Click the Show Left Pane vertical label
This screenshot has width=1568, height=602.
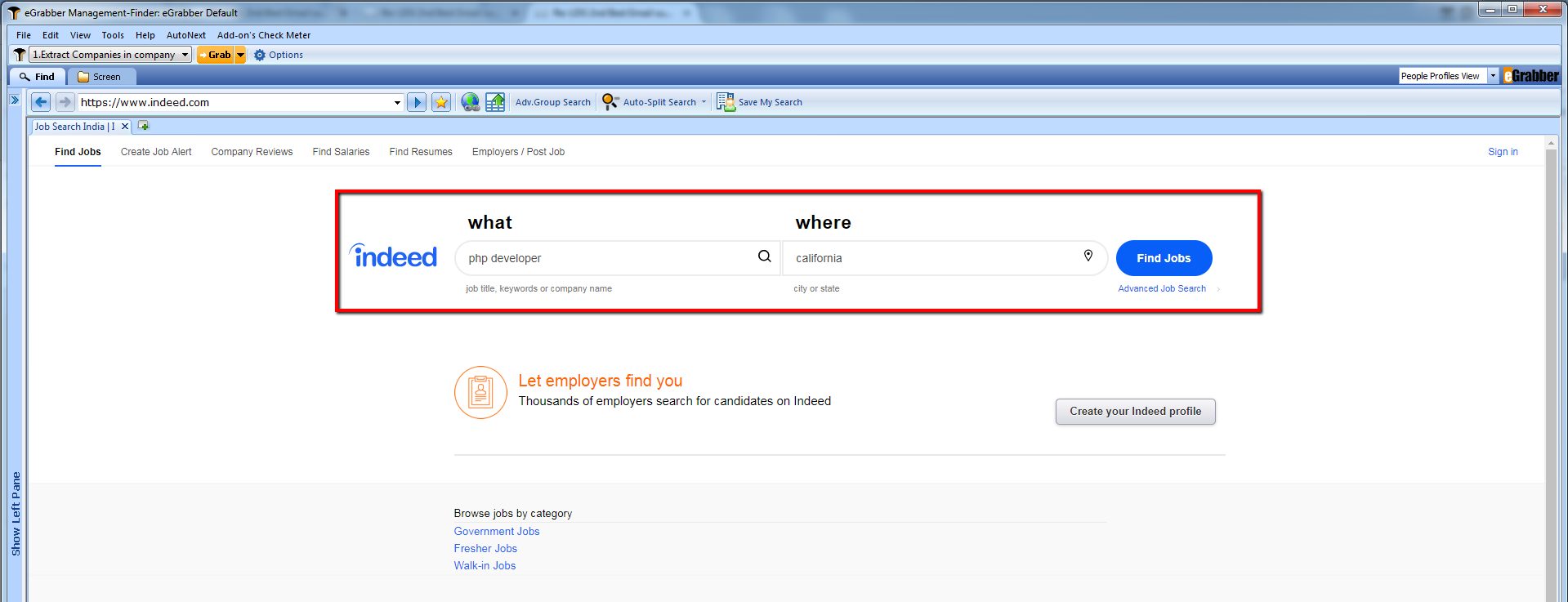point(16,514)
